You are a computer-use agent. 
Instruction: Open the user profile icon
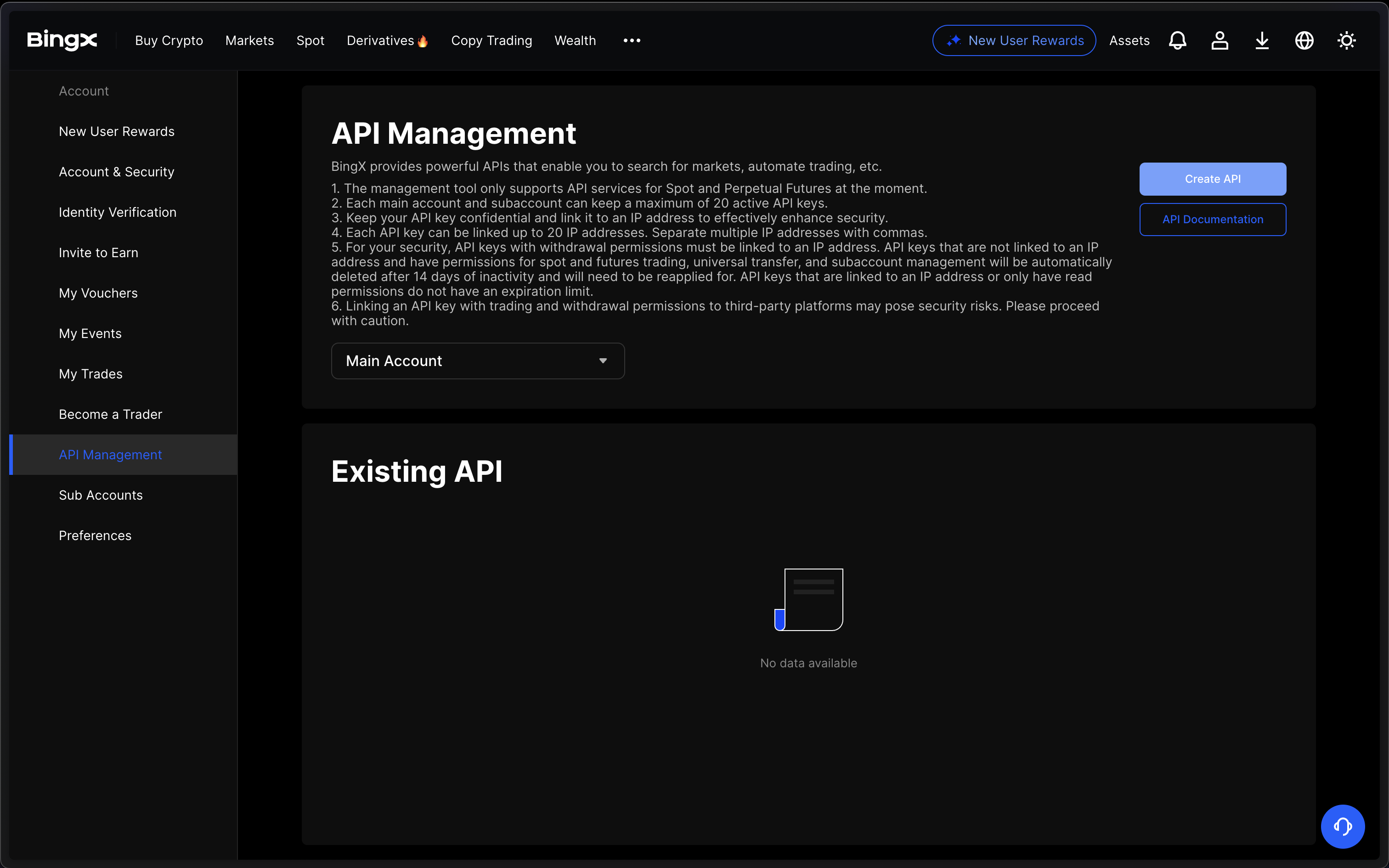point(1220,40)
